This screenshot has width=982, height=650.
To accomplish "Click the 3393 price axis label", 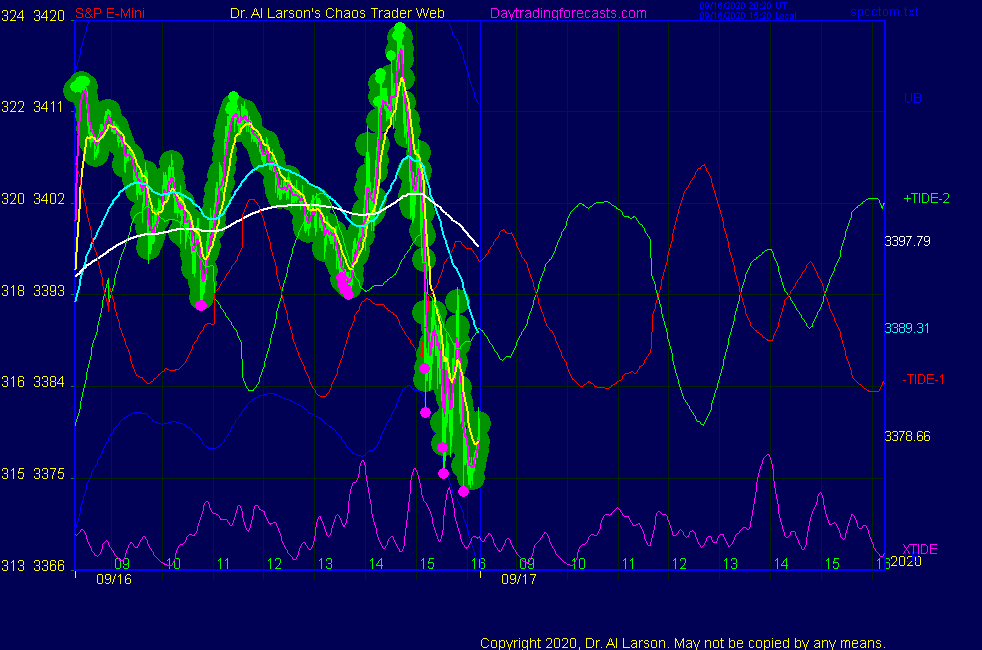I will pyautogui.click(x=49, y=291).
